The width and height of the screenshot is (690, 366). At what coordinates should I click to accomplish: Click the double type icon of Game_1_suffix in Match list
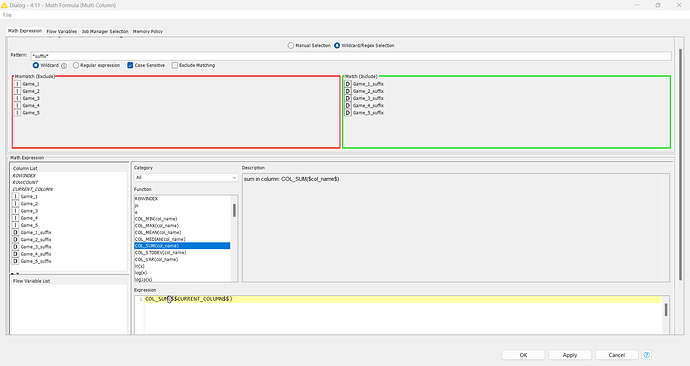point(348,84)
